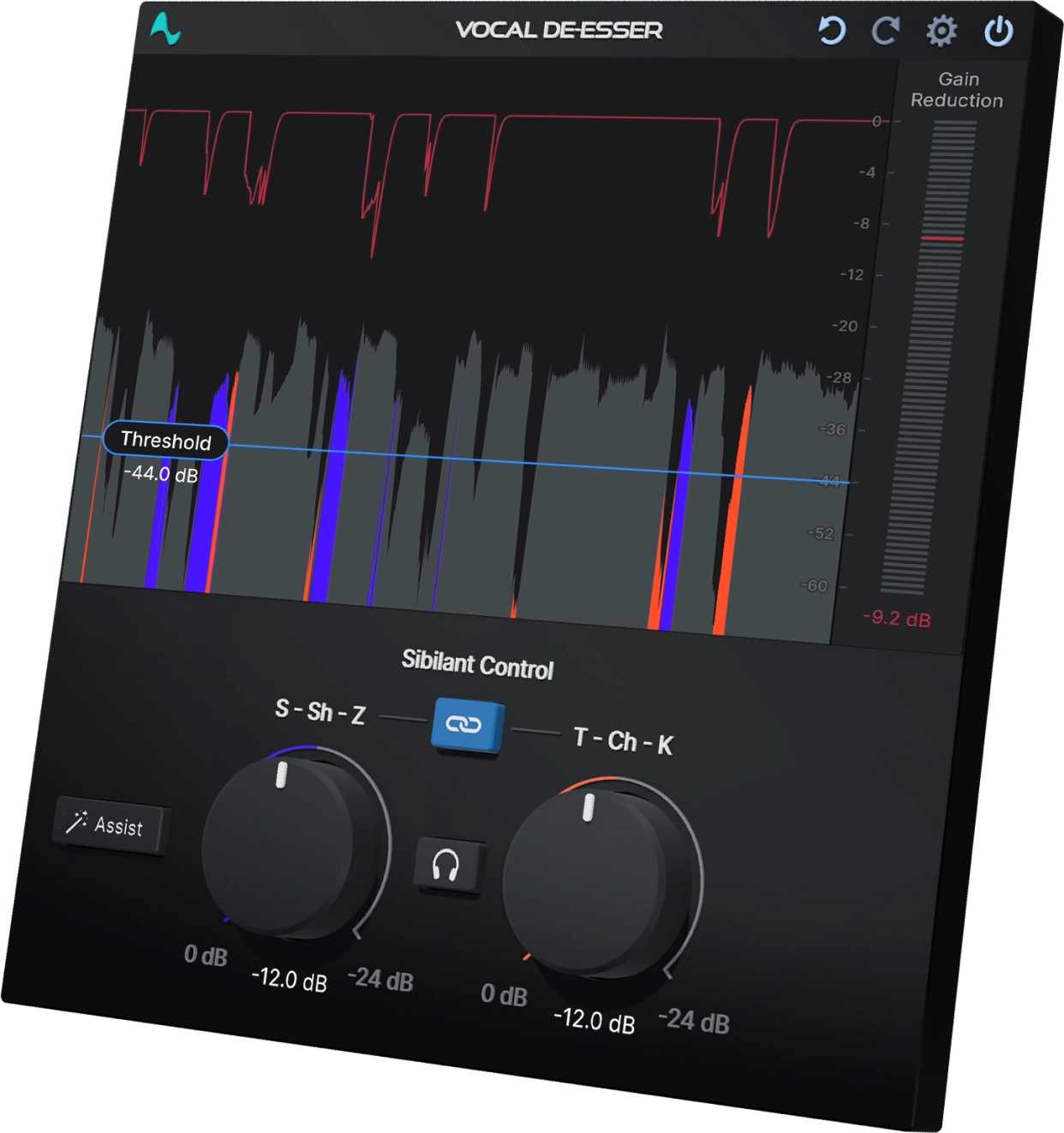The width and height of the screenshot is (1064, 1133).
Task: Click the Sibilant Control heading
Action: click(x=477, y=664)
